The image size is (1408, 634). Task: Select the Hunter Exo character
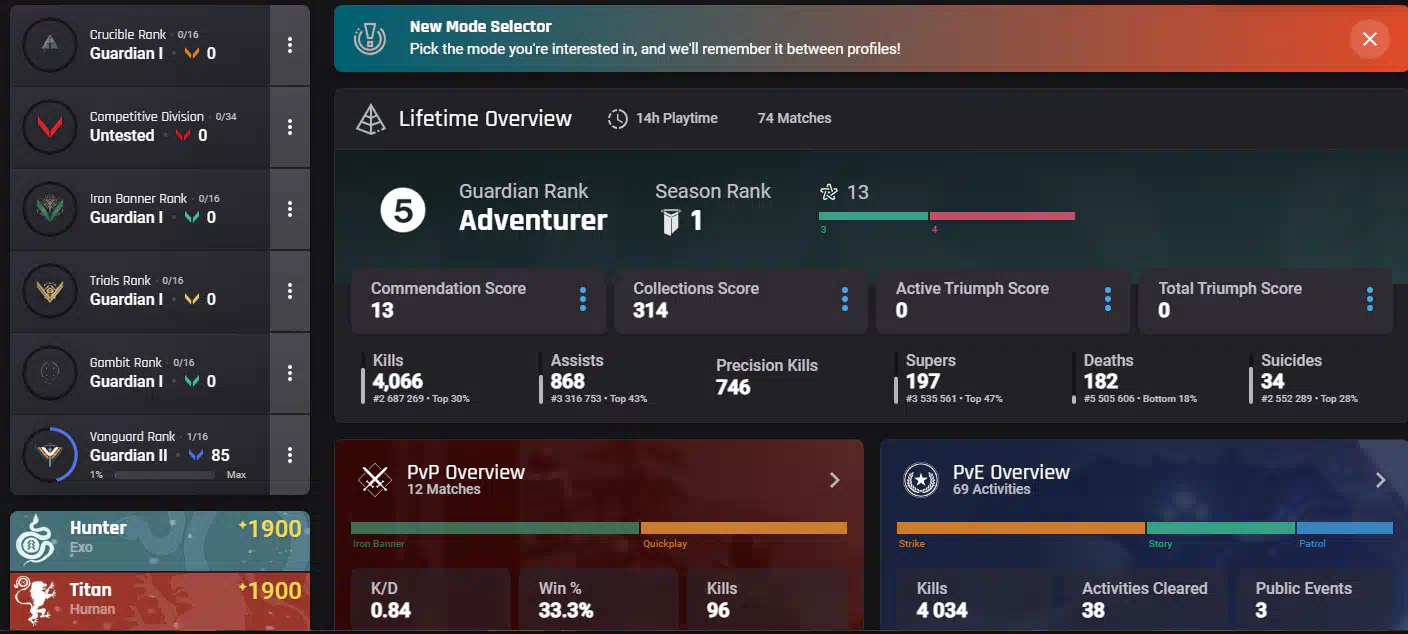coord(160,539)
